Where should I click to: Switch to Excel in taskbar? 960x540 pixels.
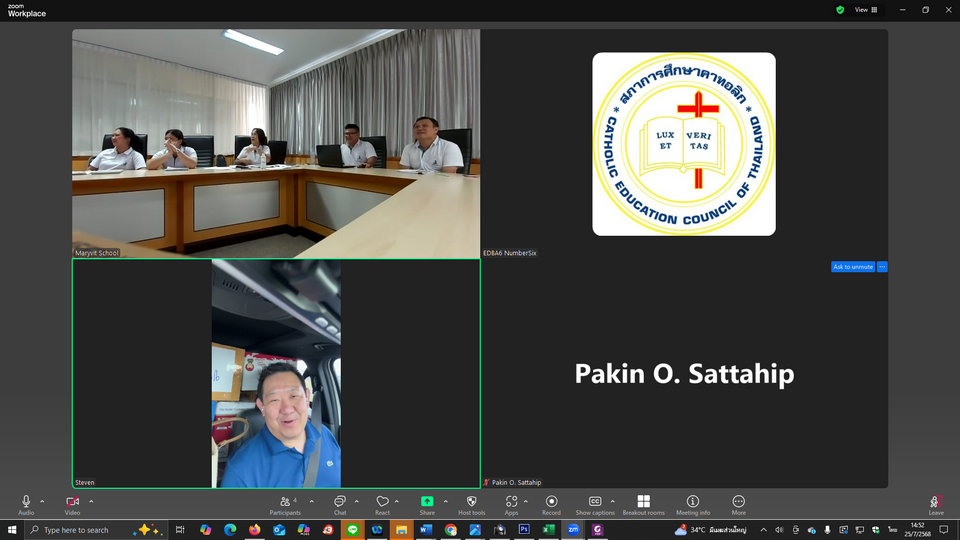[549, 530]
